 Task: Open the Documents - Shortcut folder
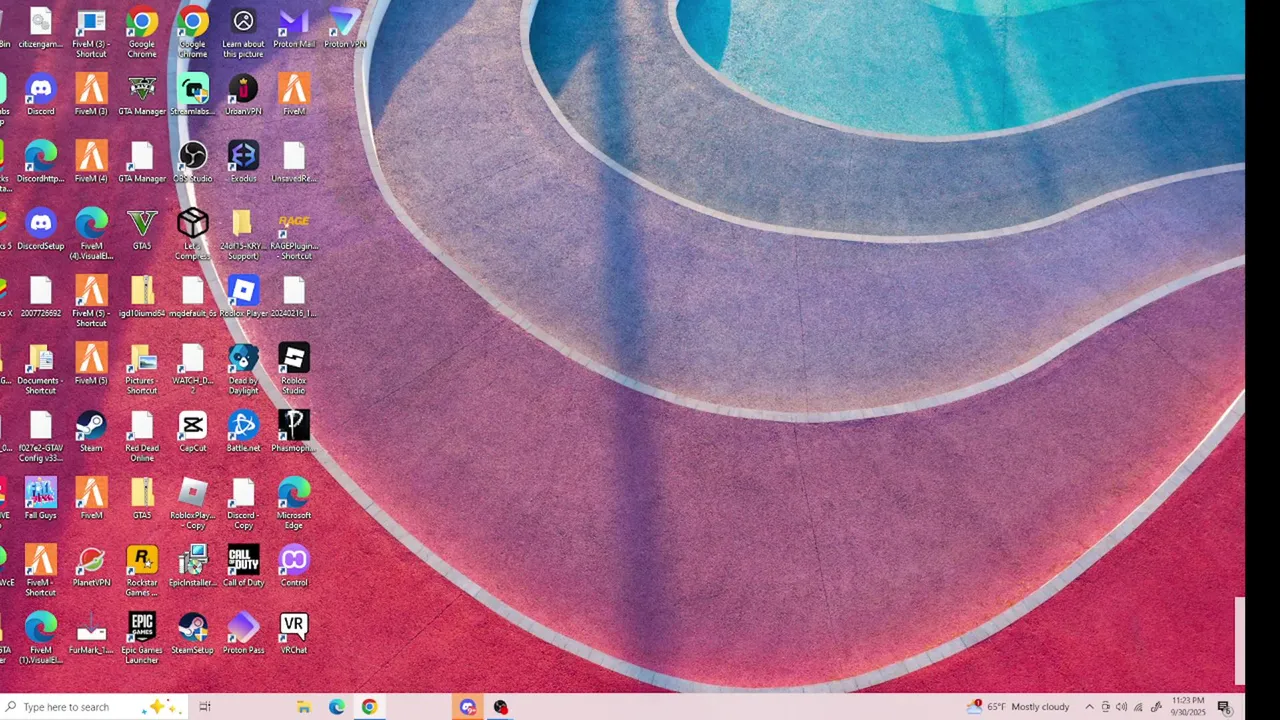[x=41, y=369]
